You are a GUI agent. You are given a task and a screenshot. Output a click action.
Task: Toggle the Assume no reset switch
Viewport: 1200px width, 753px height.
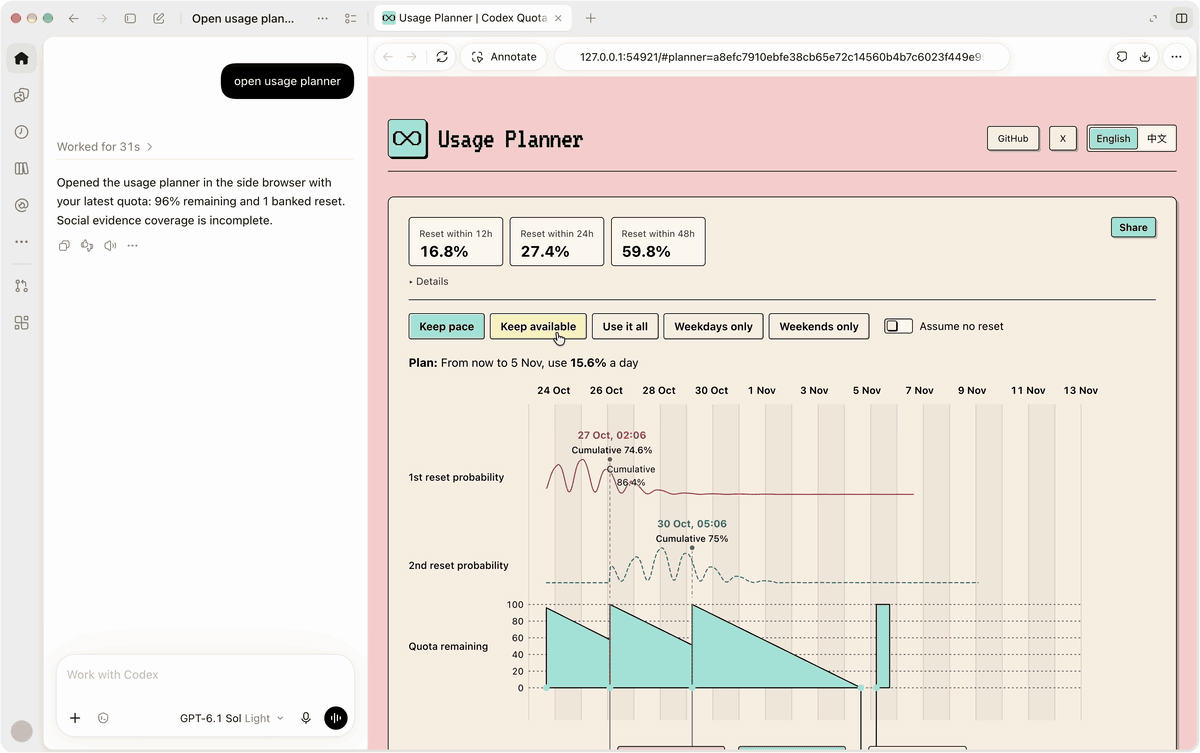[x=898, y=326]
